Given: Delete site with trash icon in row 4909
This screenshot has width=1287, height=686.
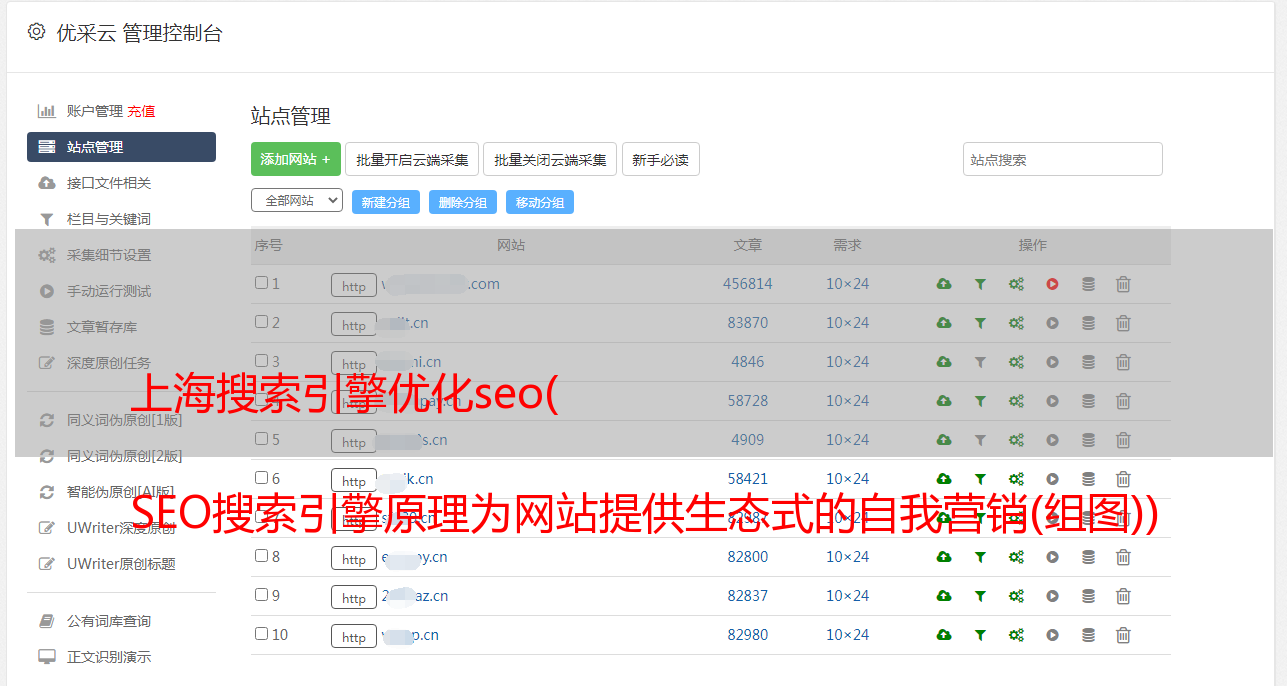Looking at the screenshot, I should coord(1123,440).
